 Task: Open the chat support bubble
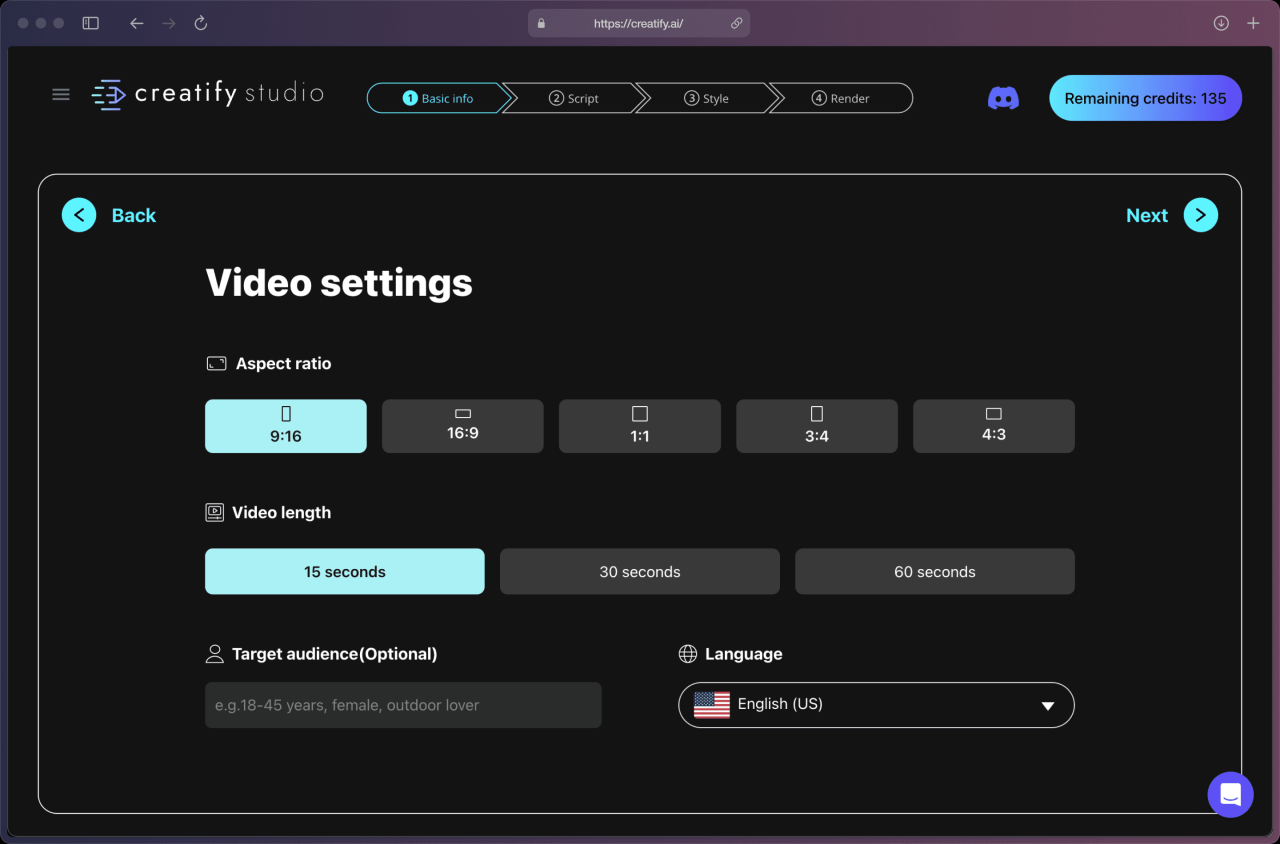tap(1230, 794)
